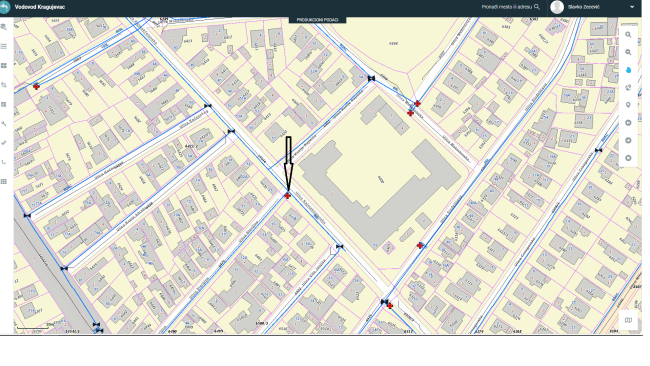650x366 pixels.
Task: Select the blue pan hand tool
Action: coord(628,70)
